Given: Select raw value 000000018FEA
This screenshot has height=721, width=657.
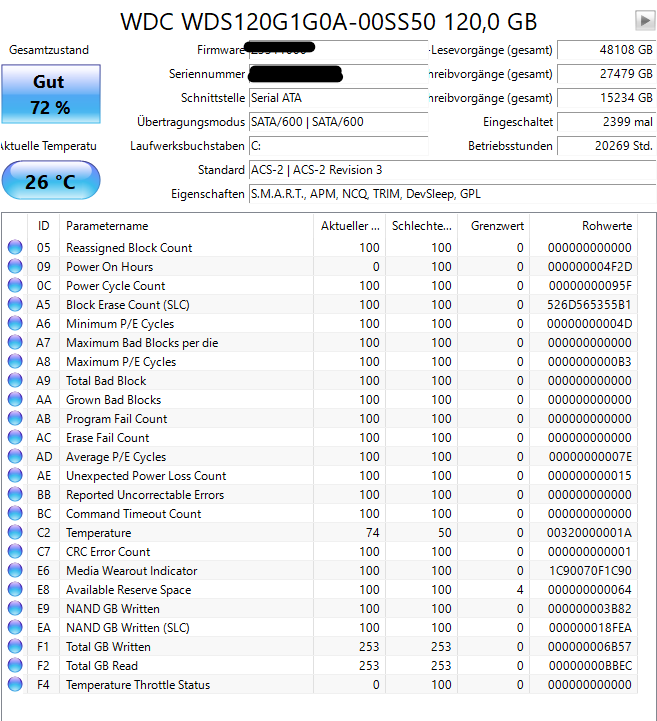Looking at the screenshot, I should point(590,628).
